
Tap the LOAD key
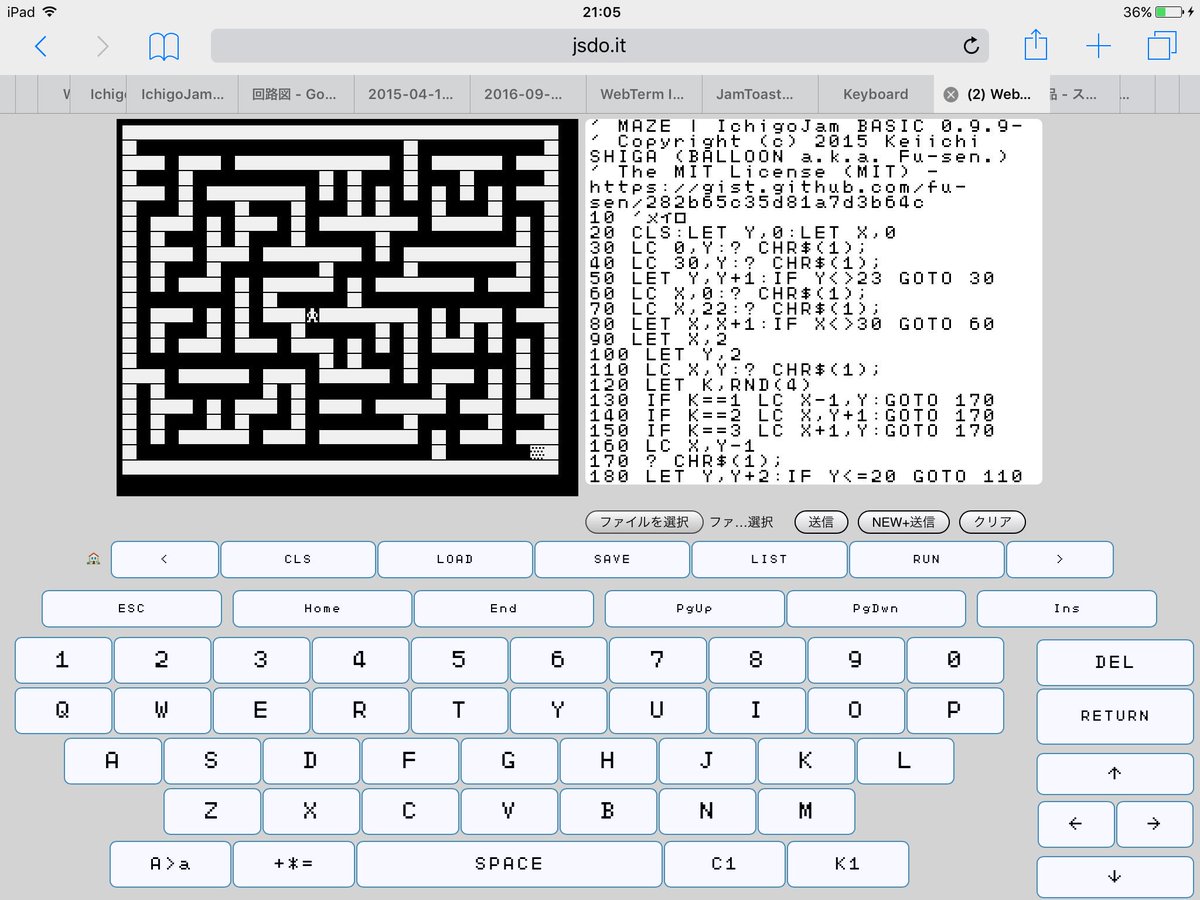coord(455,559)
